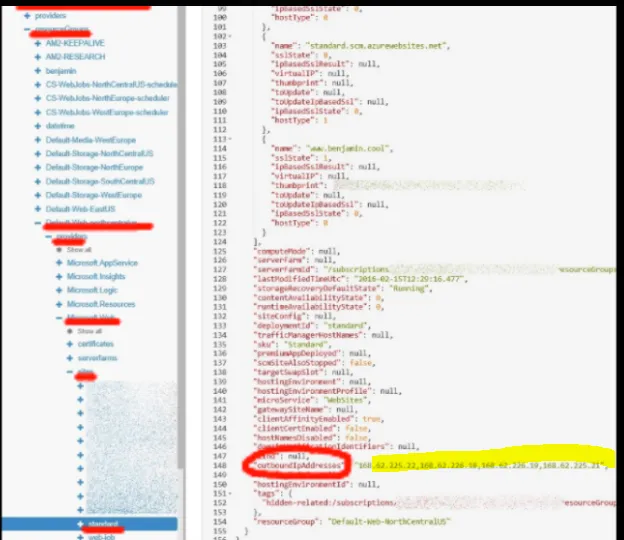Fold the JSON object at line 102
The height and width of the screenshot is (540, 624).
click(230, 36)
